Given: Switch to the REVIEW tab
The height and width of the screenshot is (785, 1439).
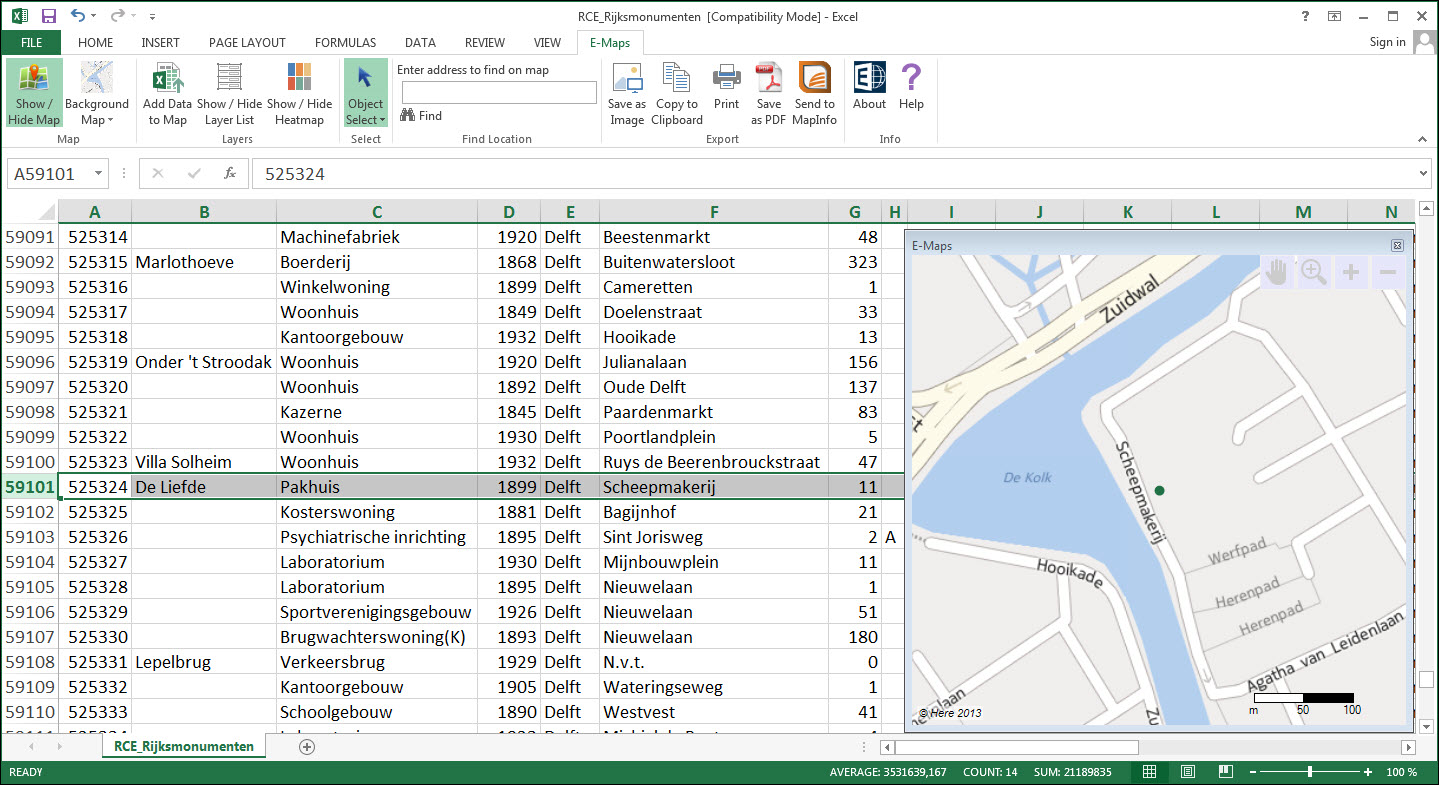Looking at the screenshot, I should click(485, 43).
